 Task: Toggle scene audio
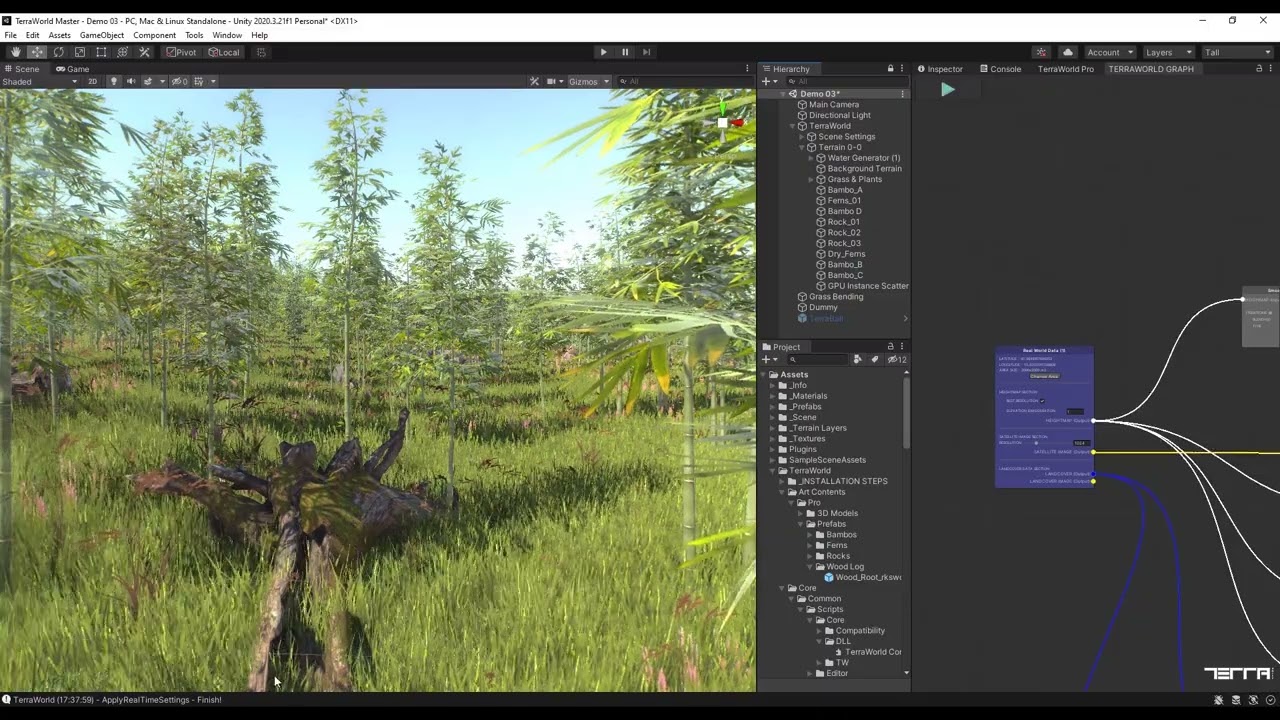click(x=130, y=81)
